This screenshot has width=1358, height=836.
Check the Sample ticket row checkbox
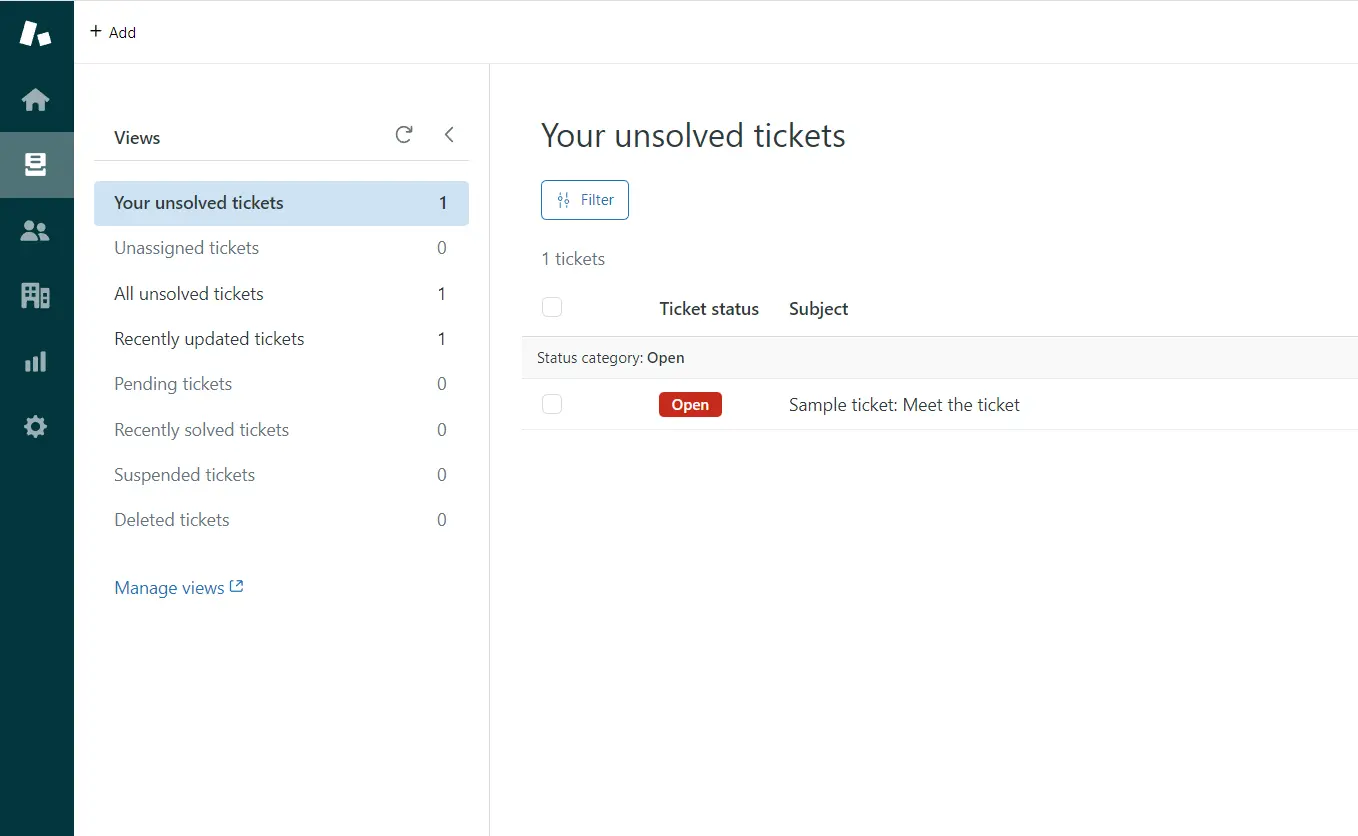(552, 404)
